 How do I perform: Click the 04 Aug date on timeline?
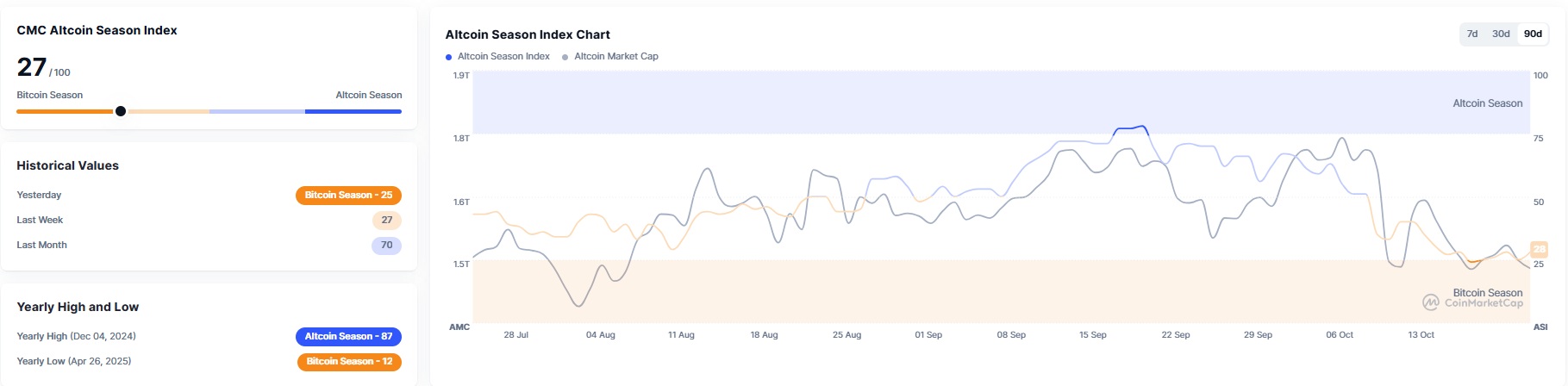[x=600, y=335]
